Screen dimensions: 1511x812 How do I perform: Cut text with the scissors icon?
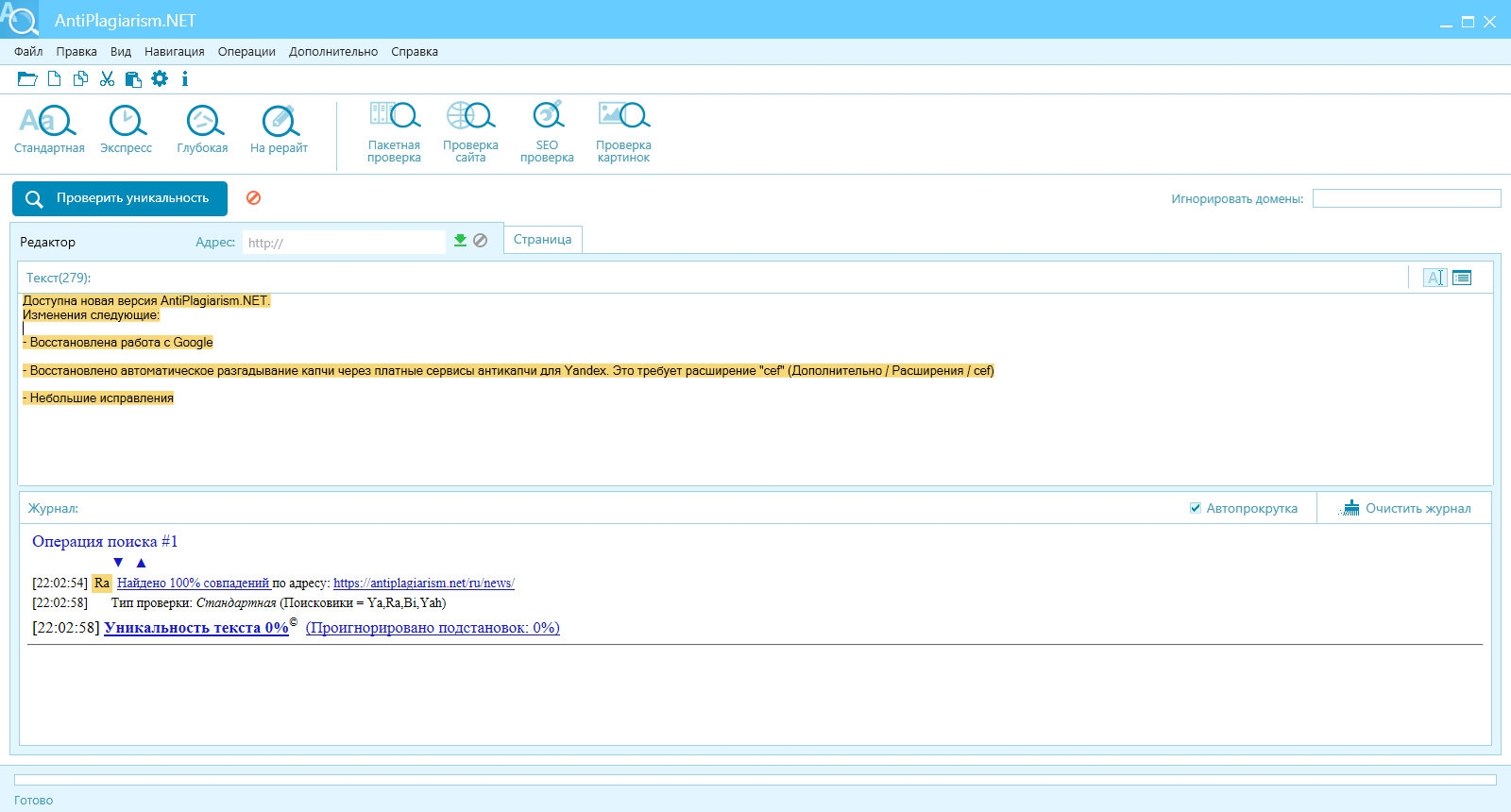[107, 79]
